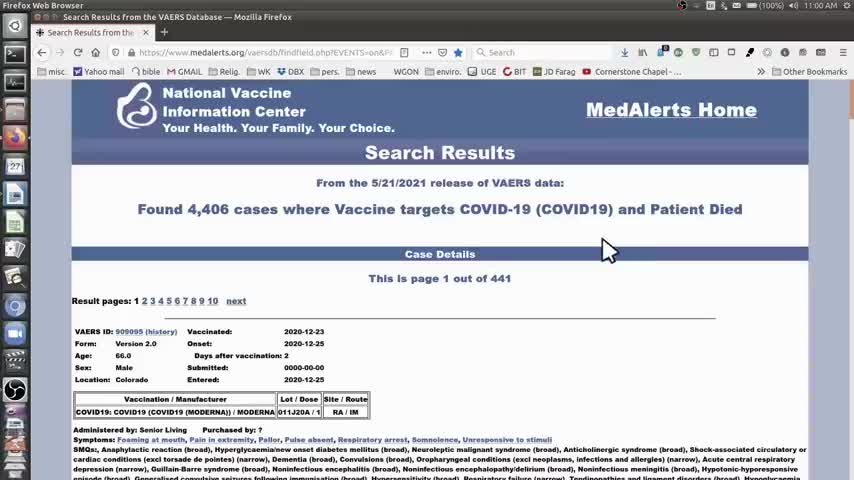
Task: Open the history link for VAERS ID
Action: 161,332
